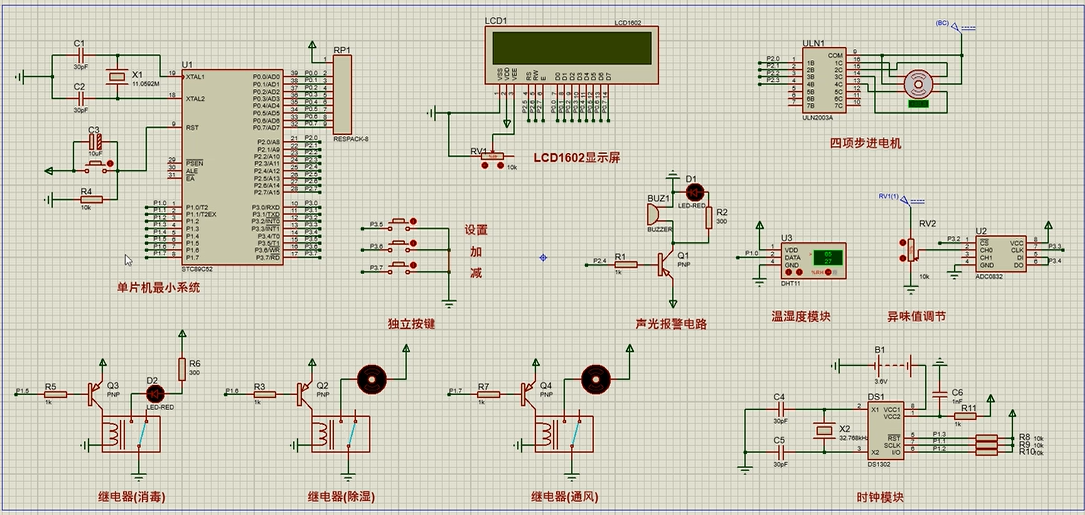Select the RP1 RESPACK-8 resistor pack
The height and width of the screenshot is (515, 1085).
coord(342,95)
